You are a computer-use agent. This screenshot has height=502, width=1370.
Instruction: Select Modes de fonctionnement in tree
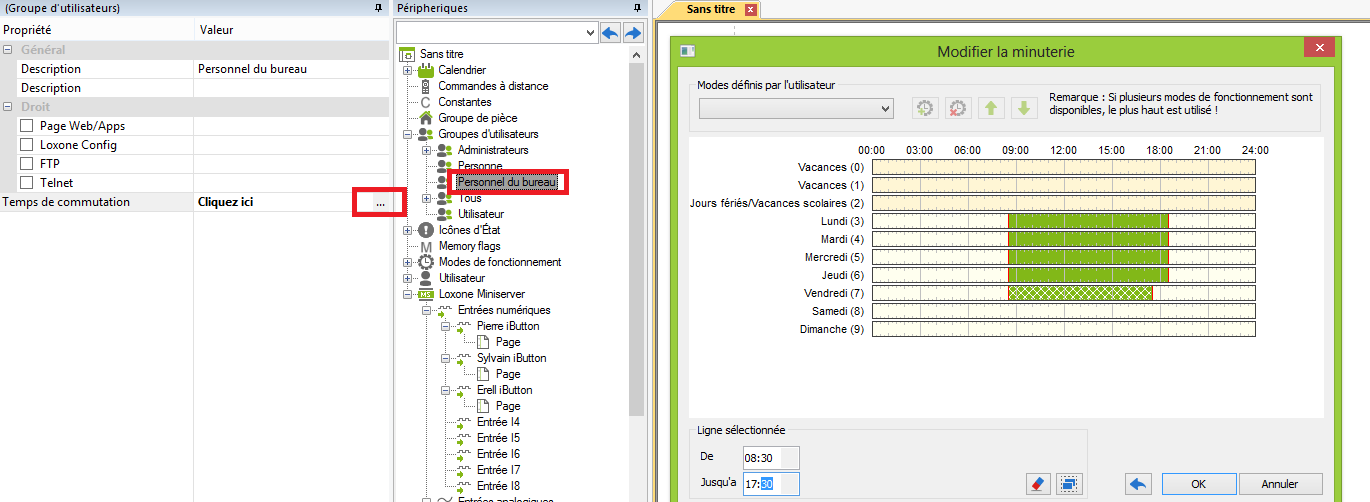pyautogui.click(x=499, y=262)
